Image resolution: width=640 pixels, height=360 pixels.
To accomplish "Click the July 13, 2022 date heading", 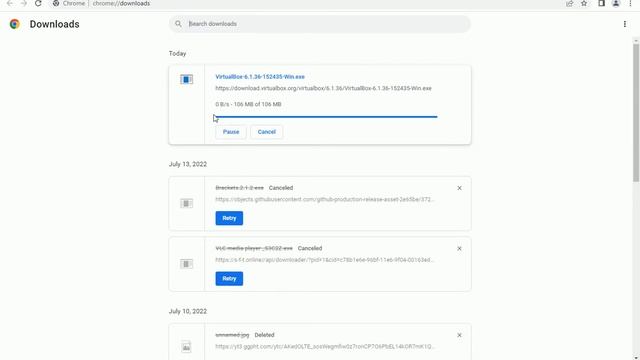I will pyautogui.click(x=188, y=164).
